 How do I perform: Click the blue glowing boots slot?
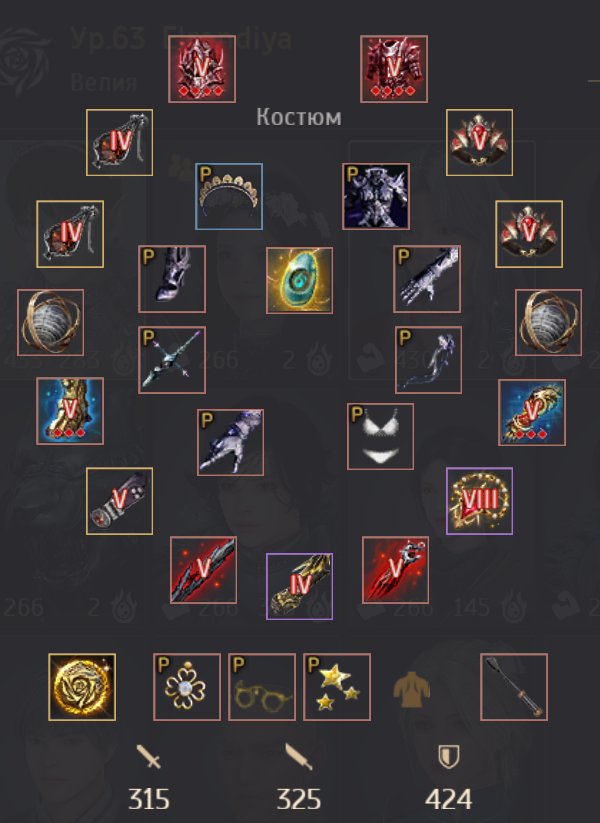[70, 411]
